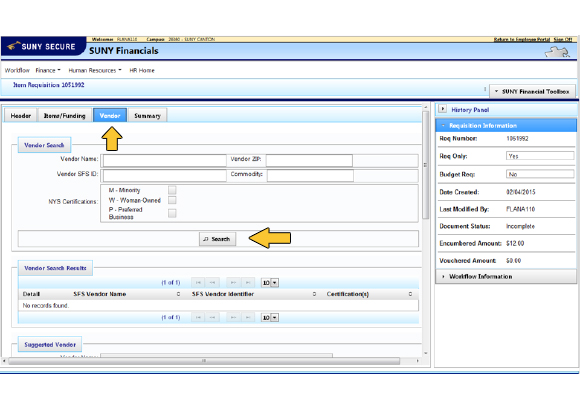Click next page icon in bottom paginator

click(233, 317)
